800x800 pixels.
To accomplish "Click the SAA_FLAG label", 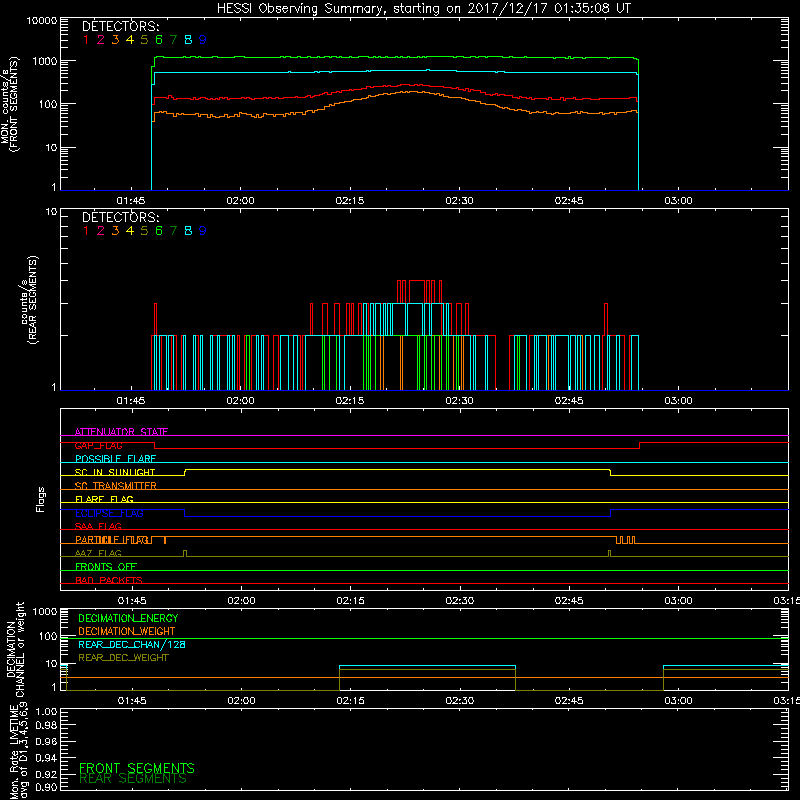I will tap(98, 526).
